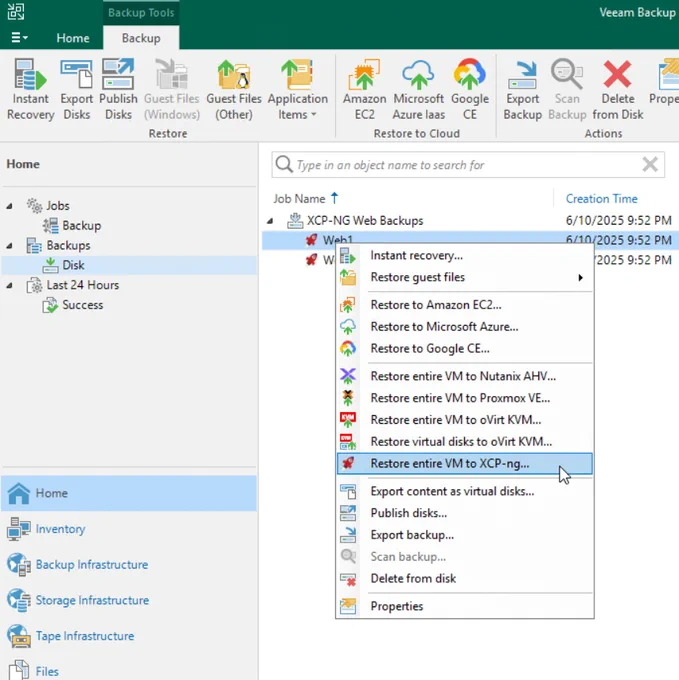Screen dimensions: 679x680
Task: Collapse the Backups tree node
Action: pos(9,246)
